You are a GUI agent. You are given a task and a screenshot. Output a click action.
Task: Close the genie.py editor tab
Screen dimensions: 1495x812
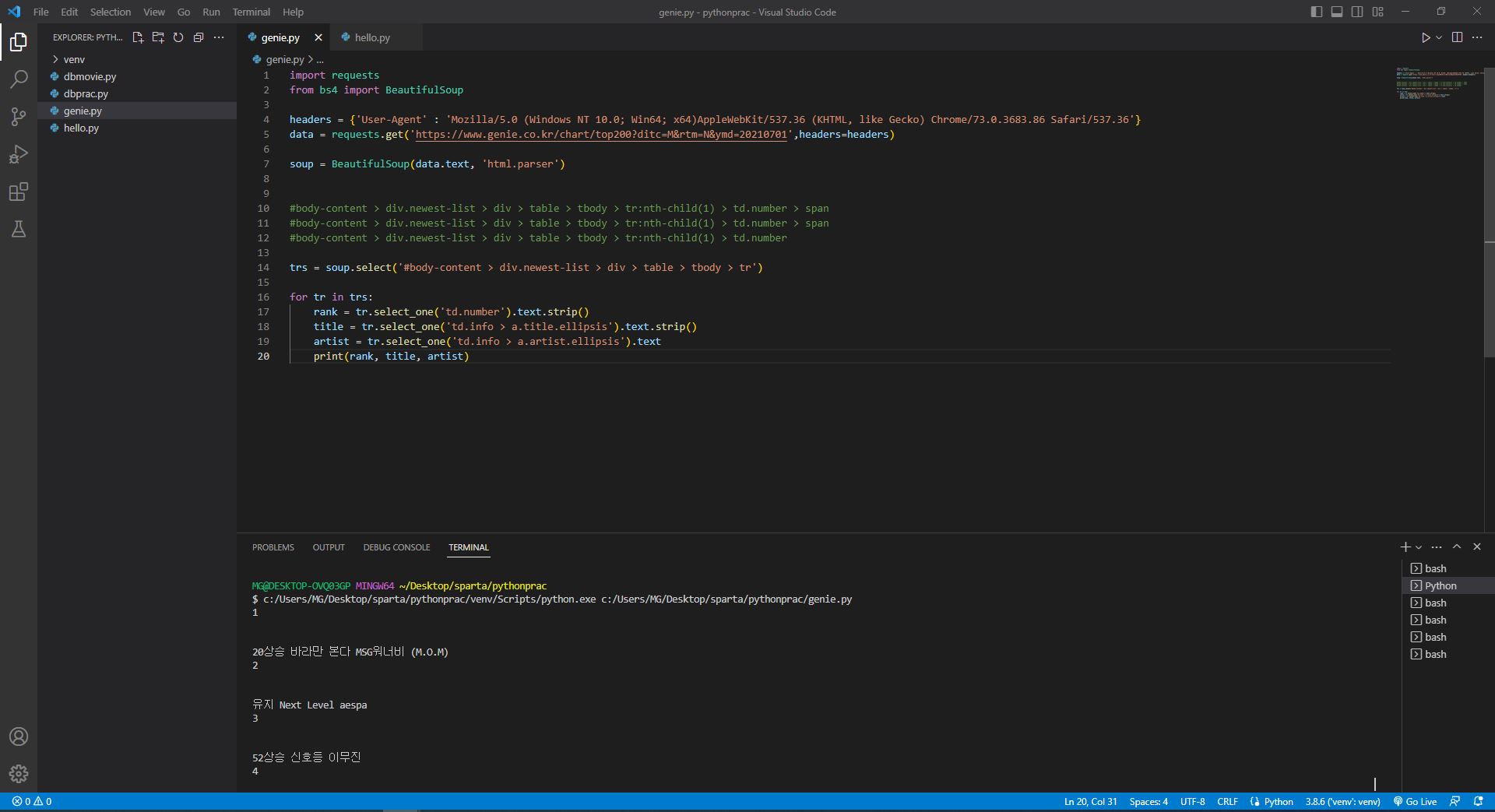click(318, 37)
